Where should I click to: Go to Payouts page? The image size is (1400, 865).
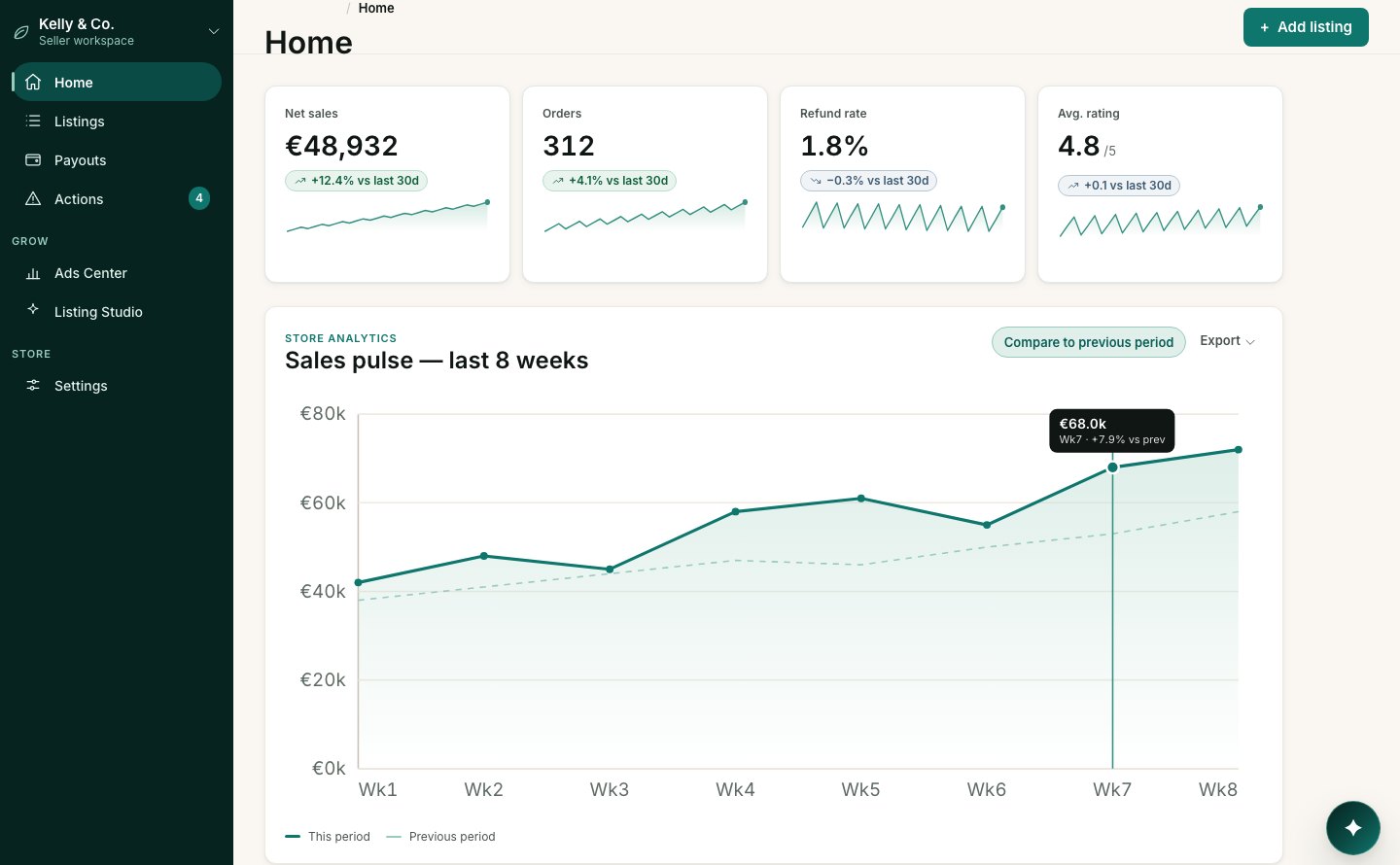coord(117,160)
